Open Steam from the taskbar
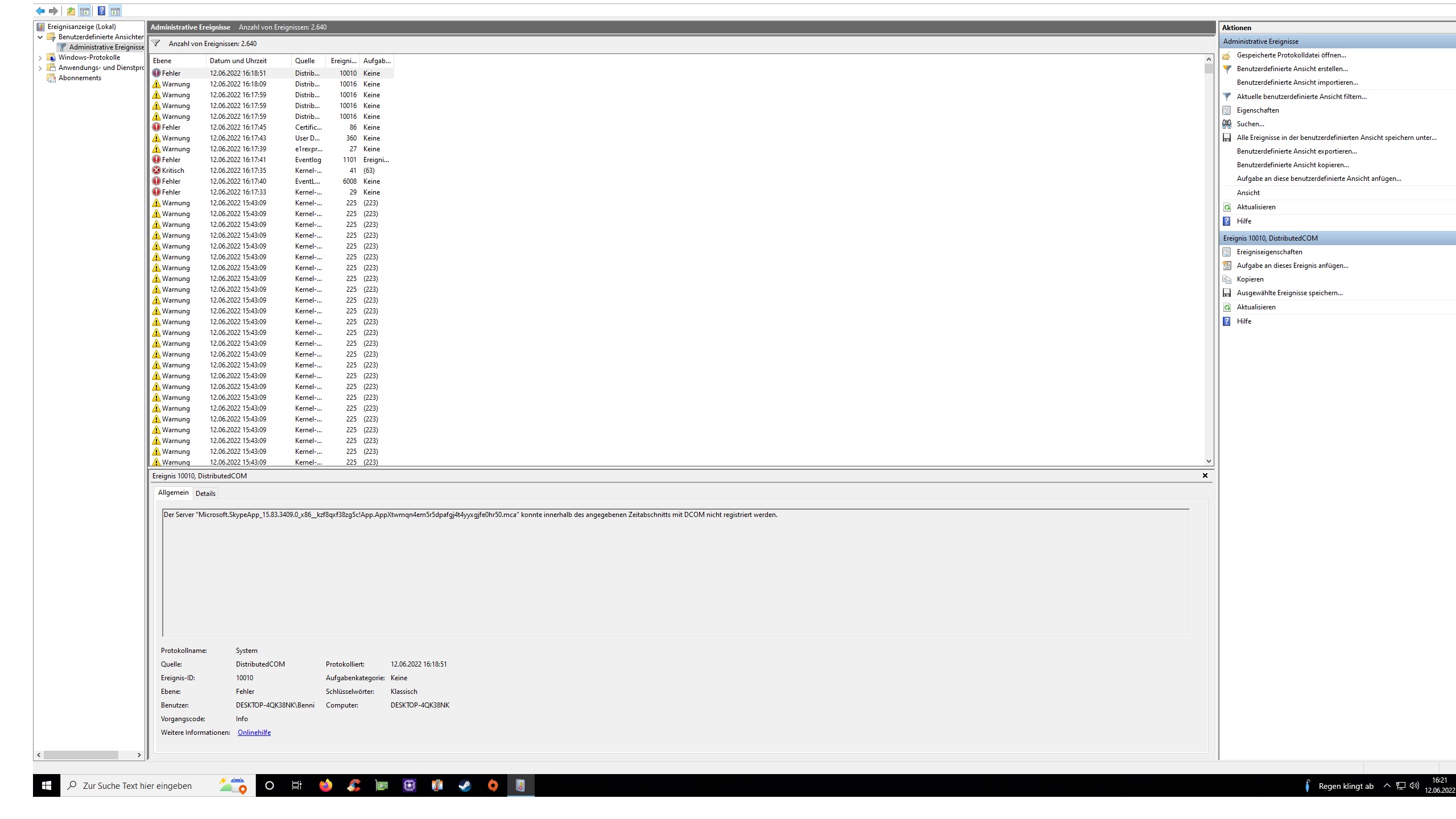 (x=465, y=785)
